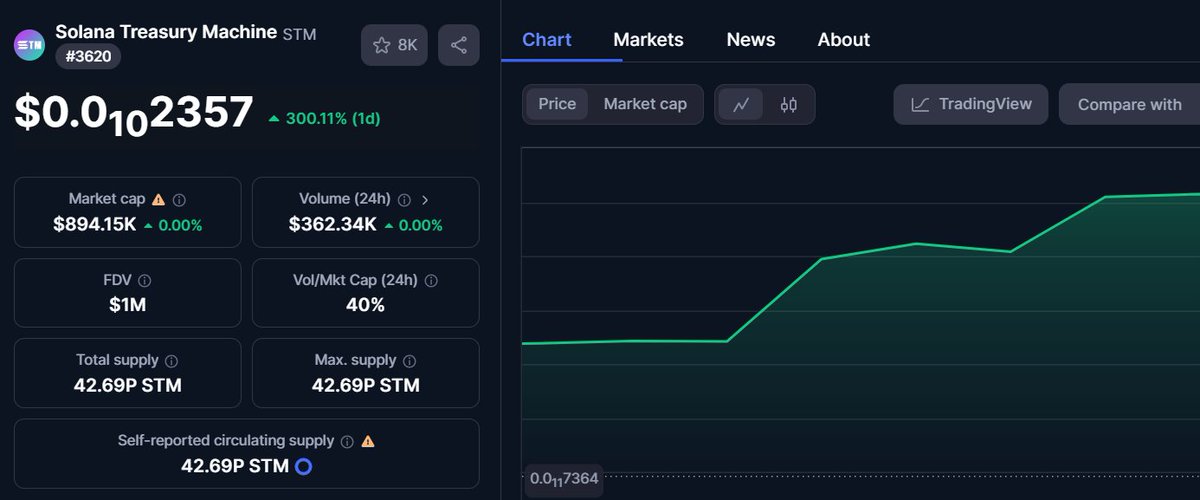Open Total supply info icon
Screen dimensions: 1200x500
(x=171, y=361)
